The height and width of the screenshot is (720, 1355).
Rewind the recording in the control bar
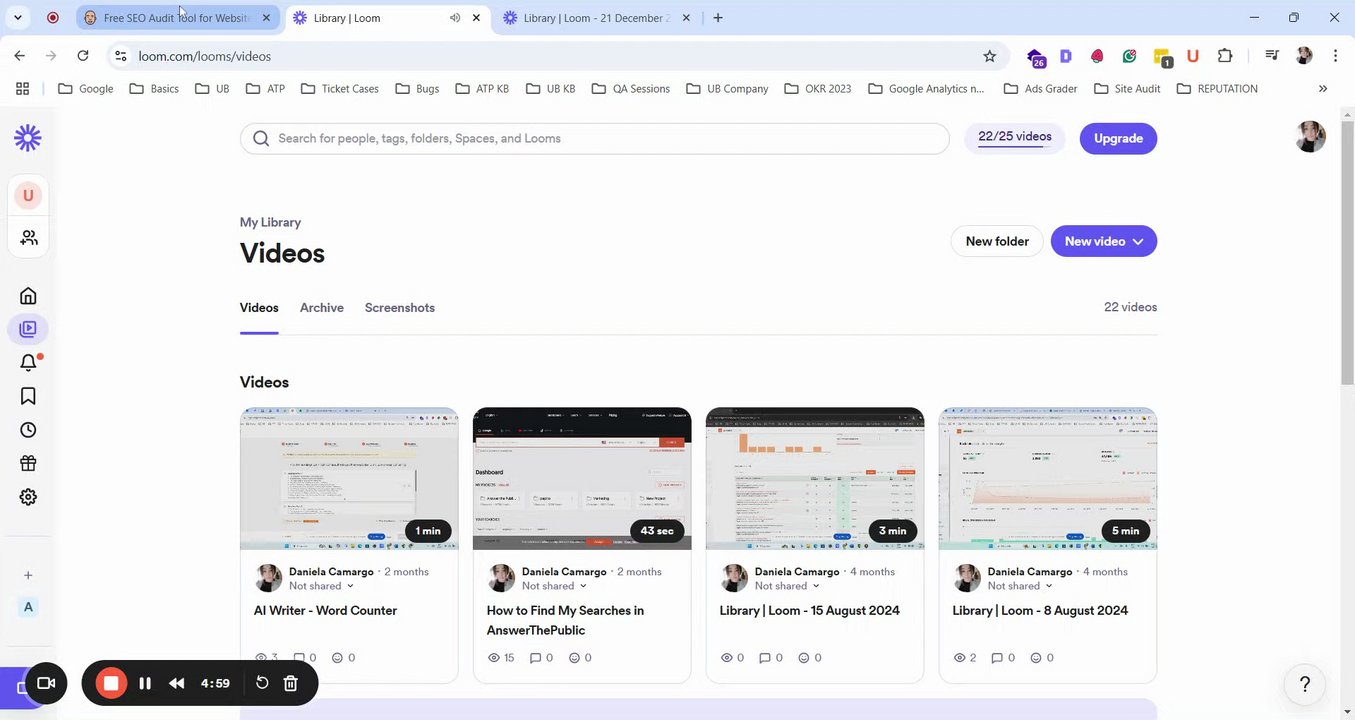(x=177, y=683)
